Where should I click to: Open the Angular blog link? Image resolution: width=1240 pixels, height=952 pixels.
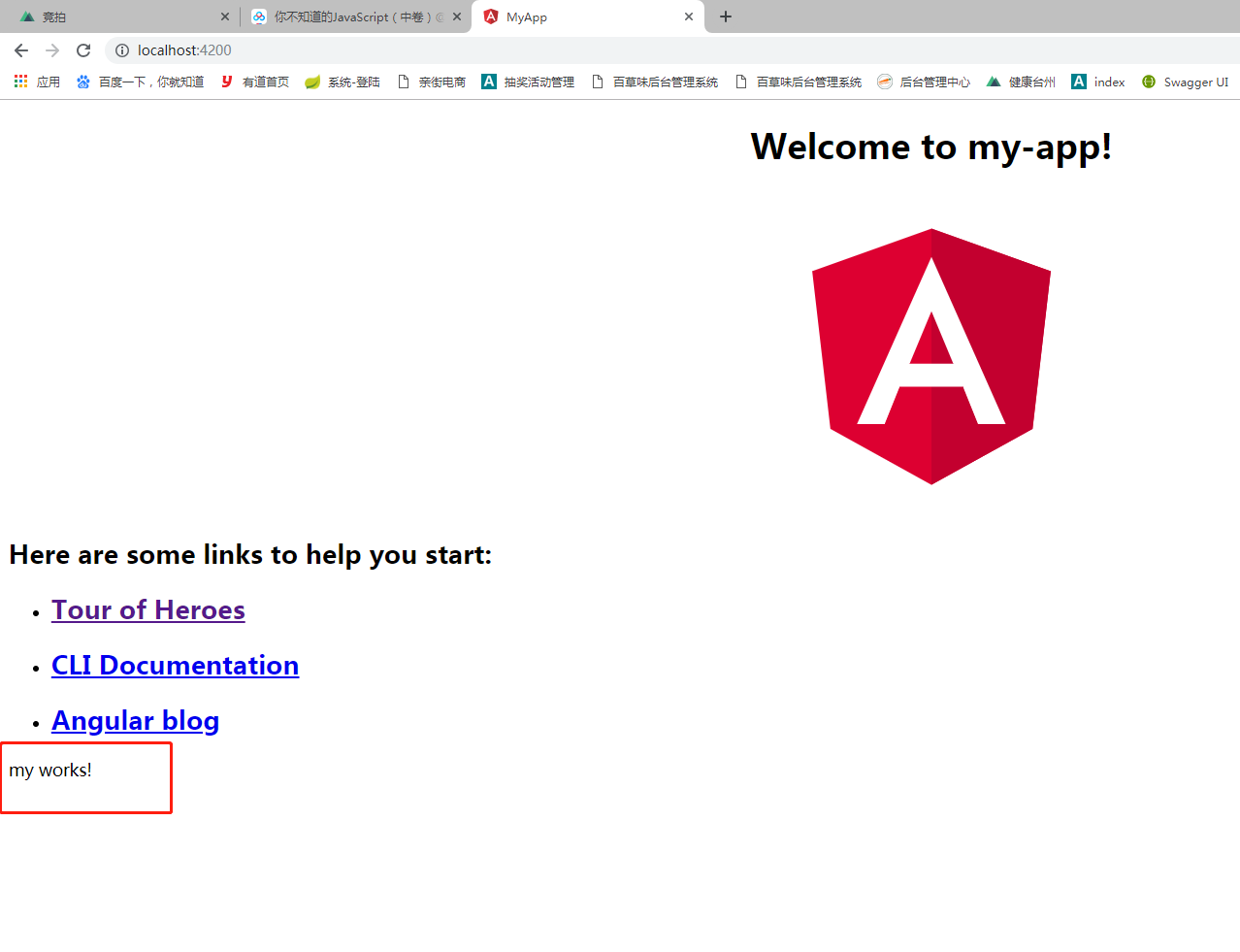click(x=135, y=720)
